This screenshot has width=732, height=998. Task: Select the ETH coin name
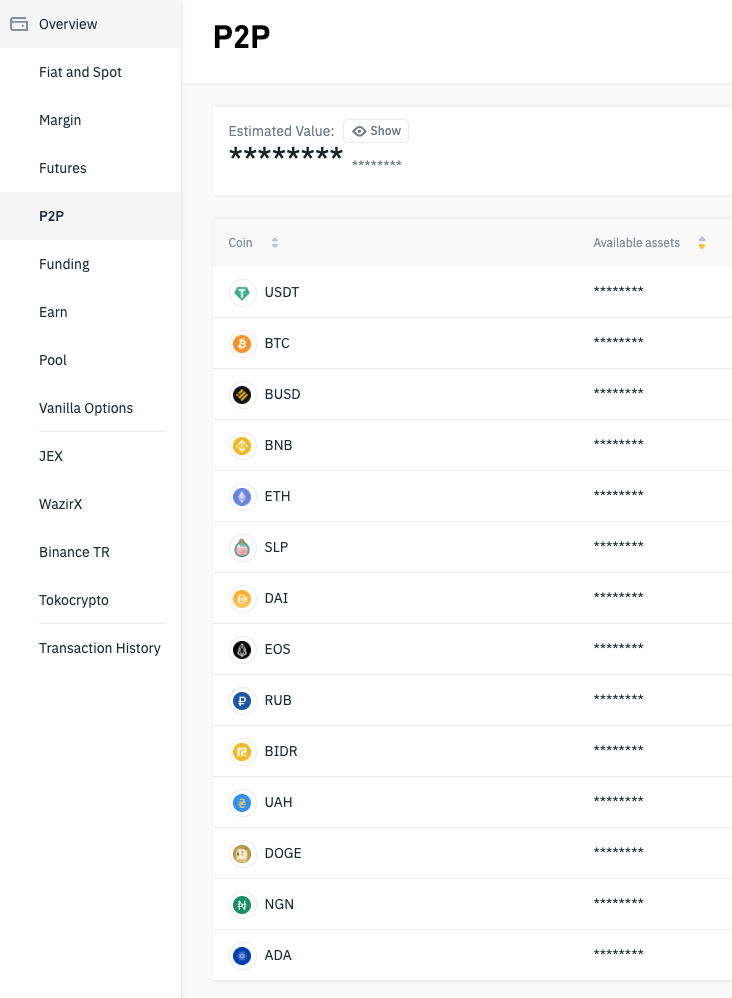278,496
